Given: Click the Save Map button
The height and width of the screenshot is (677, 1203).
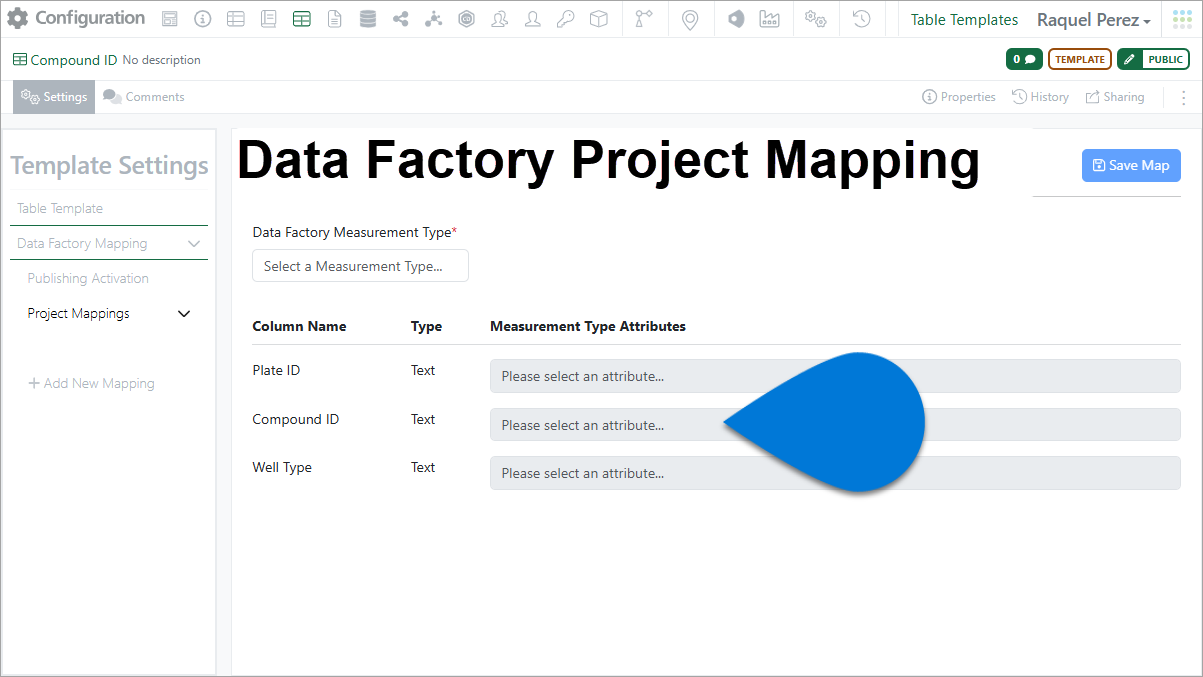Looking at the screenshot, I should click(x=1131, y=166).
